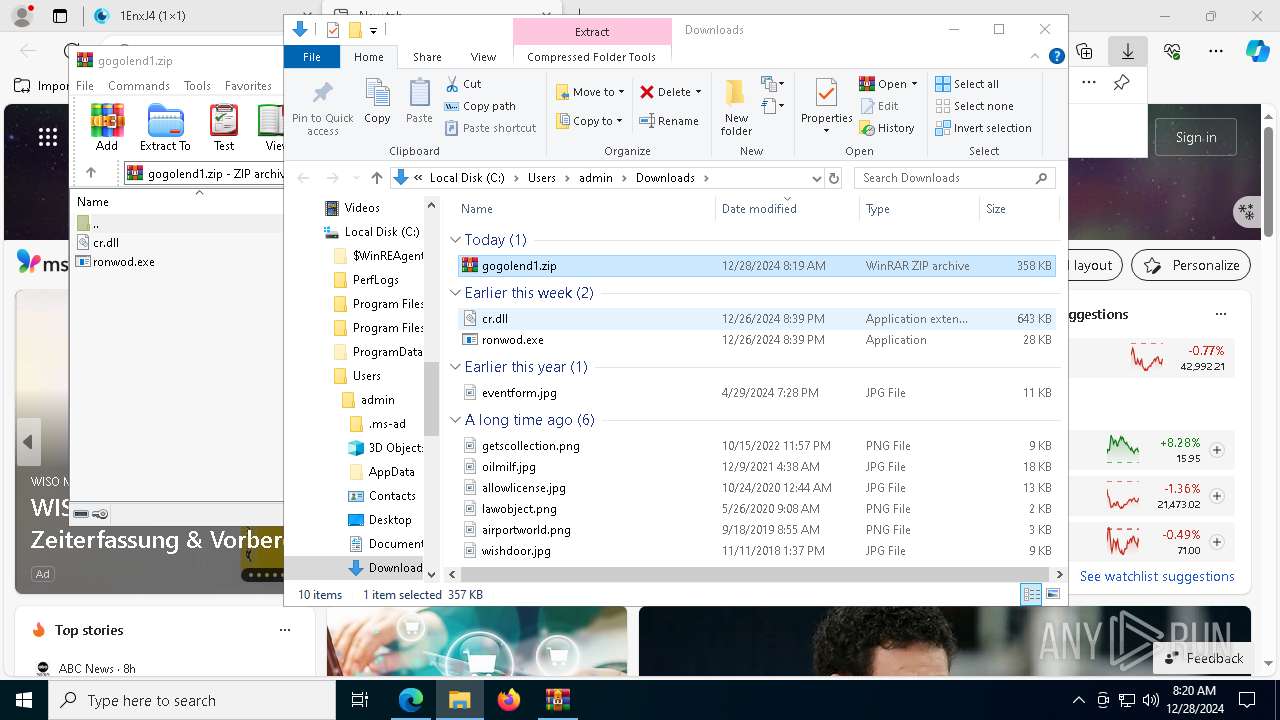Click Select all in ribbon
The width and height of the screenshot is (1280, 720).
coord(967,84)
